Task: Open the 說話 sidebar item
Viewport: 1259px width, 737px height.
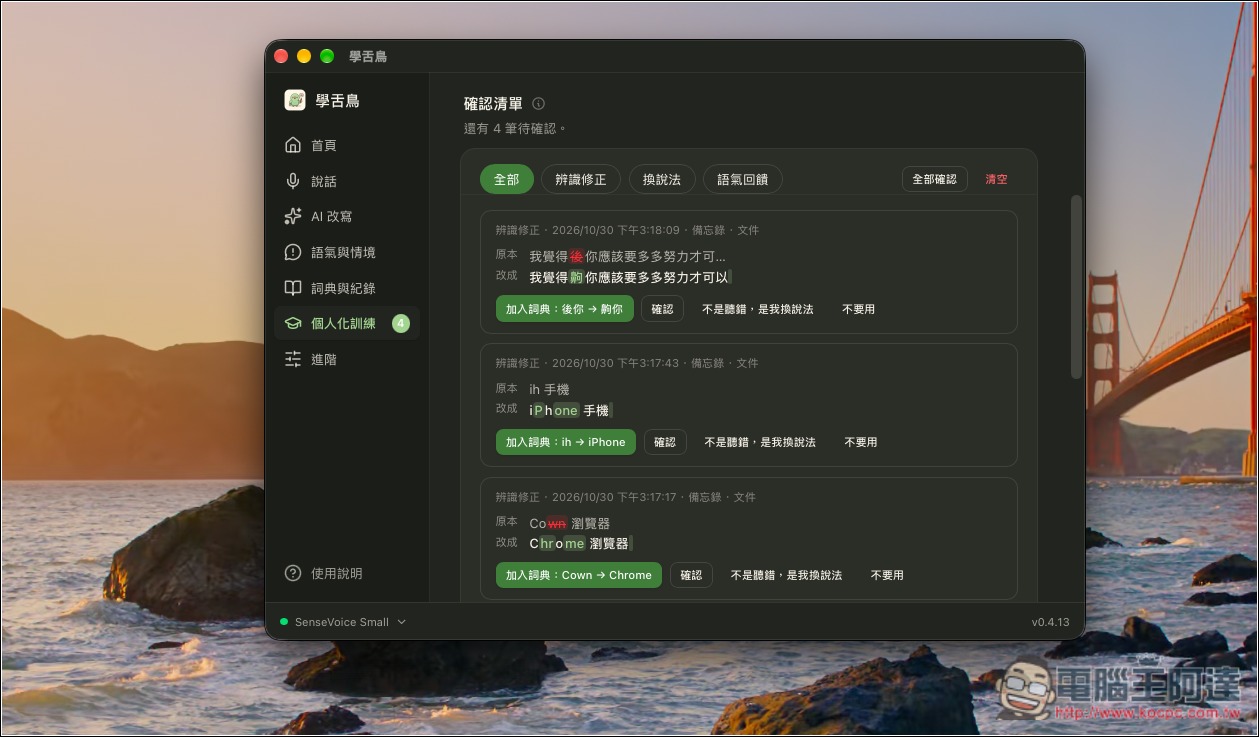Action: click(346, 181)
